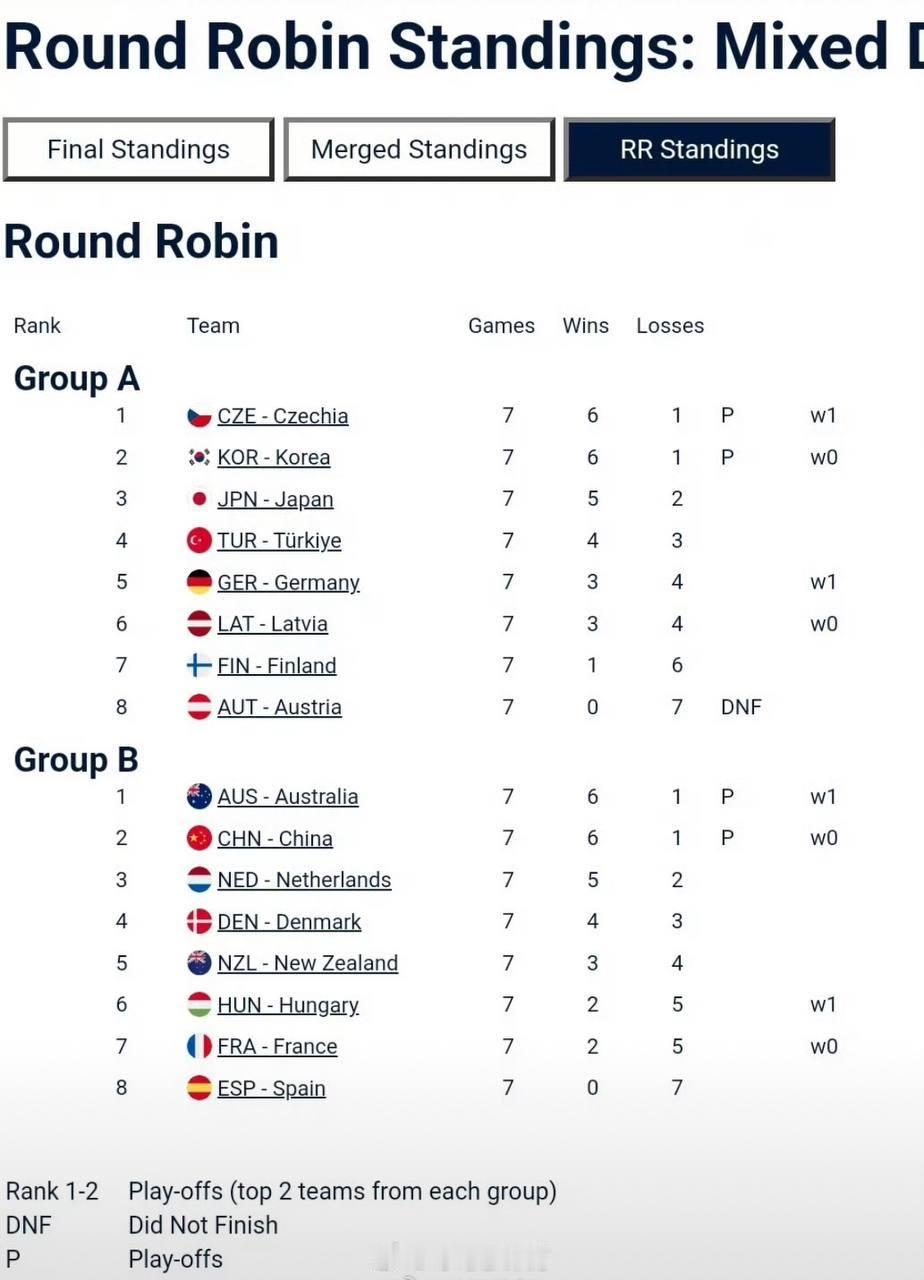Open the Merged Standings tab
Image resolution: width=924 pixels, height=1280 pixels.
(x=419, y=150)
